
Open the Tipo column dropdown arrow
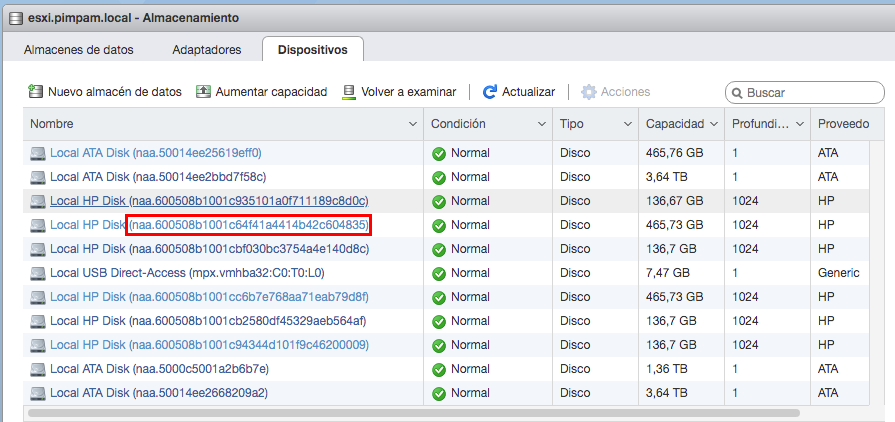click(x=628, y=124)
